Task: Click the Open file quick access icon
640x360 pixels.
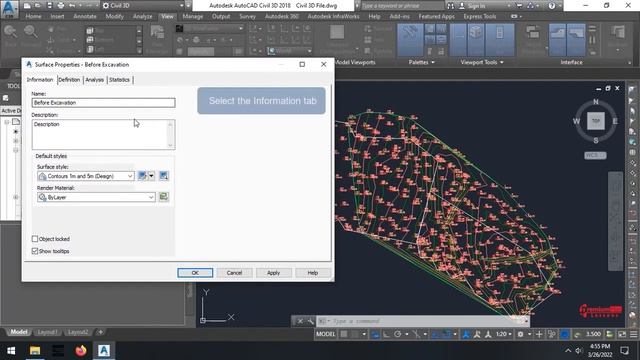Action: (38, 6)
